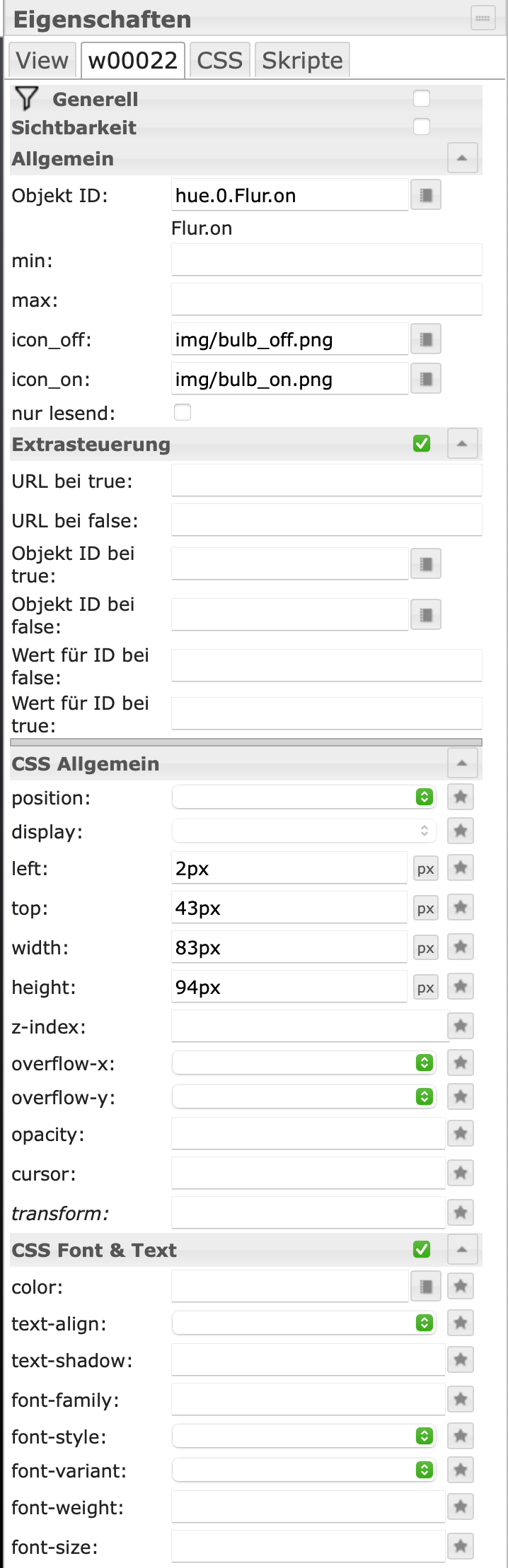Collapse the CSS Allgemein section
The image size is (508, 1568).
click(462, 763)
